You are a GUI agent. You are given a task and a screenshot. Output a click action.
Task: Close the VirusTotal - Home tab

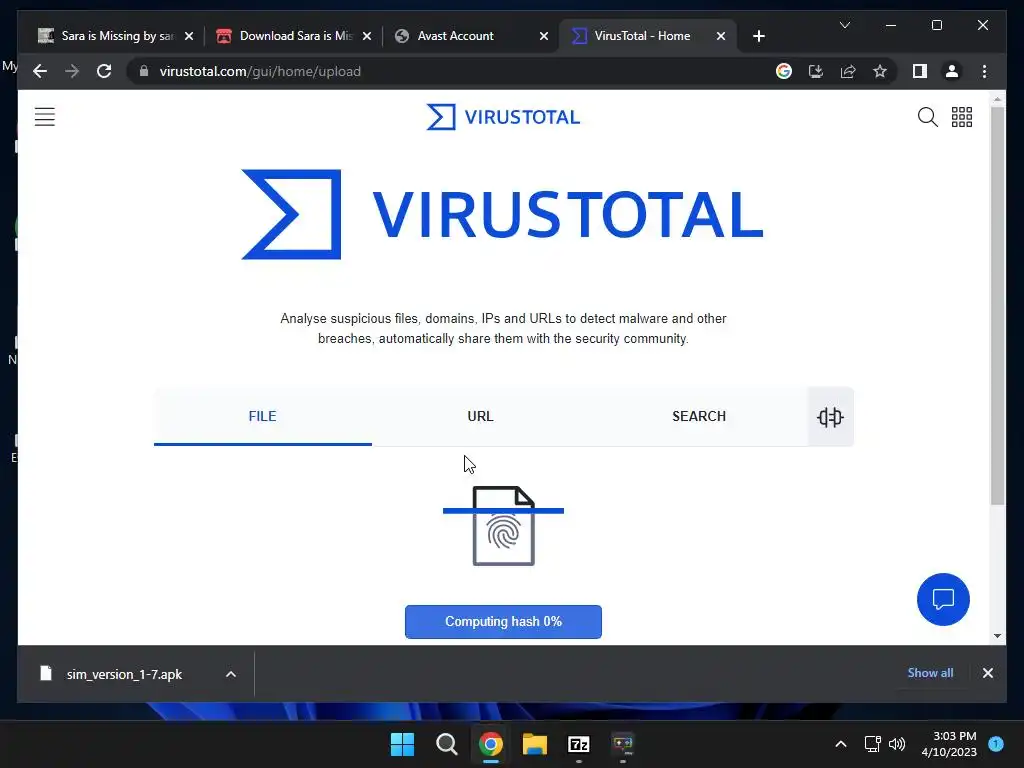pos(720,36)
